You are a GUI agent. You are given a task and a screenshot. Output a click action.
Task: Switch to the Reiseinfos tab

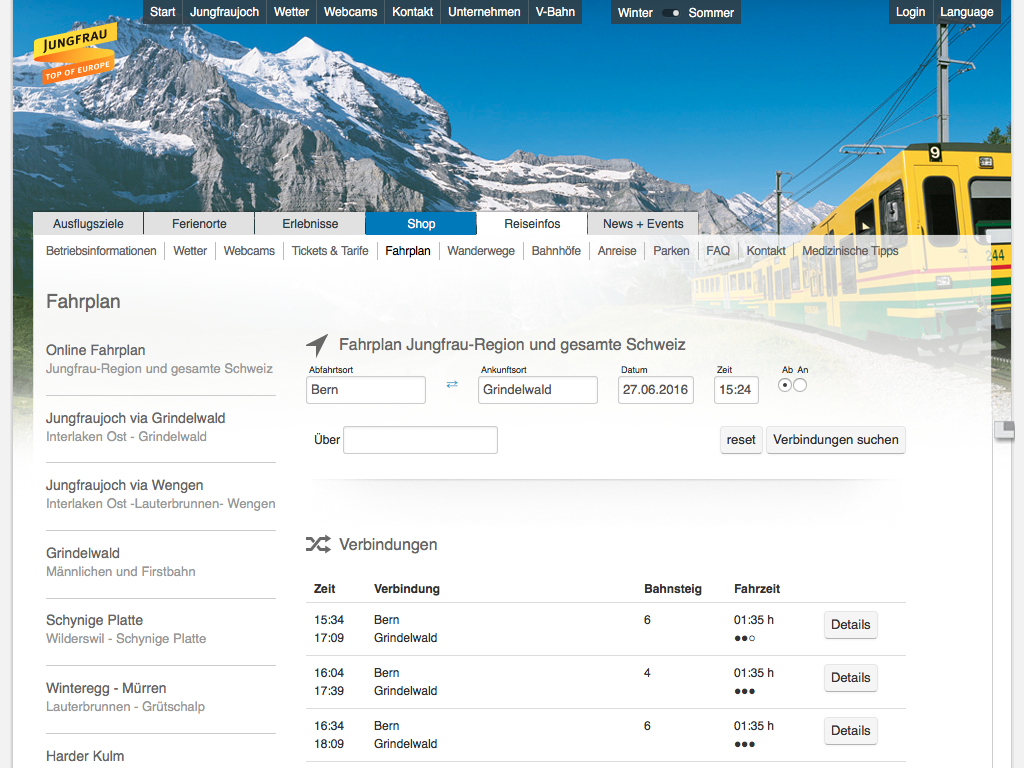click(532, 223)
